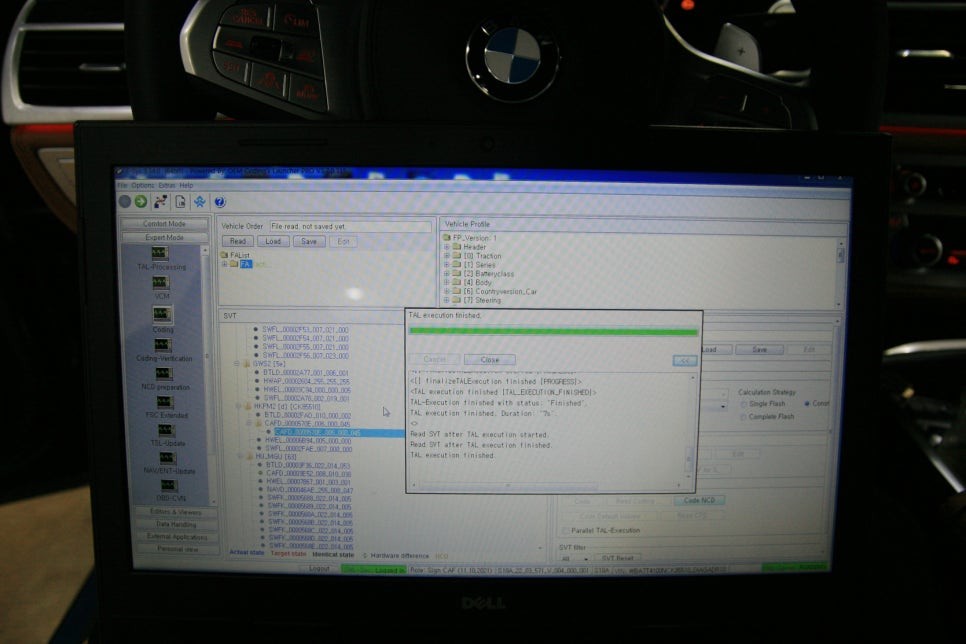The height and width of the screenshot is (644, 966).
Task: Open the VCM module icon
Action: [161, 285]
